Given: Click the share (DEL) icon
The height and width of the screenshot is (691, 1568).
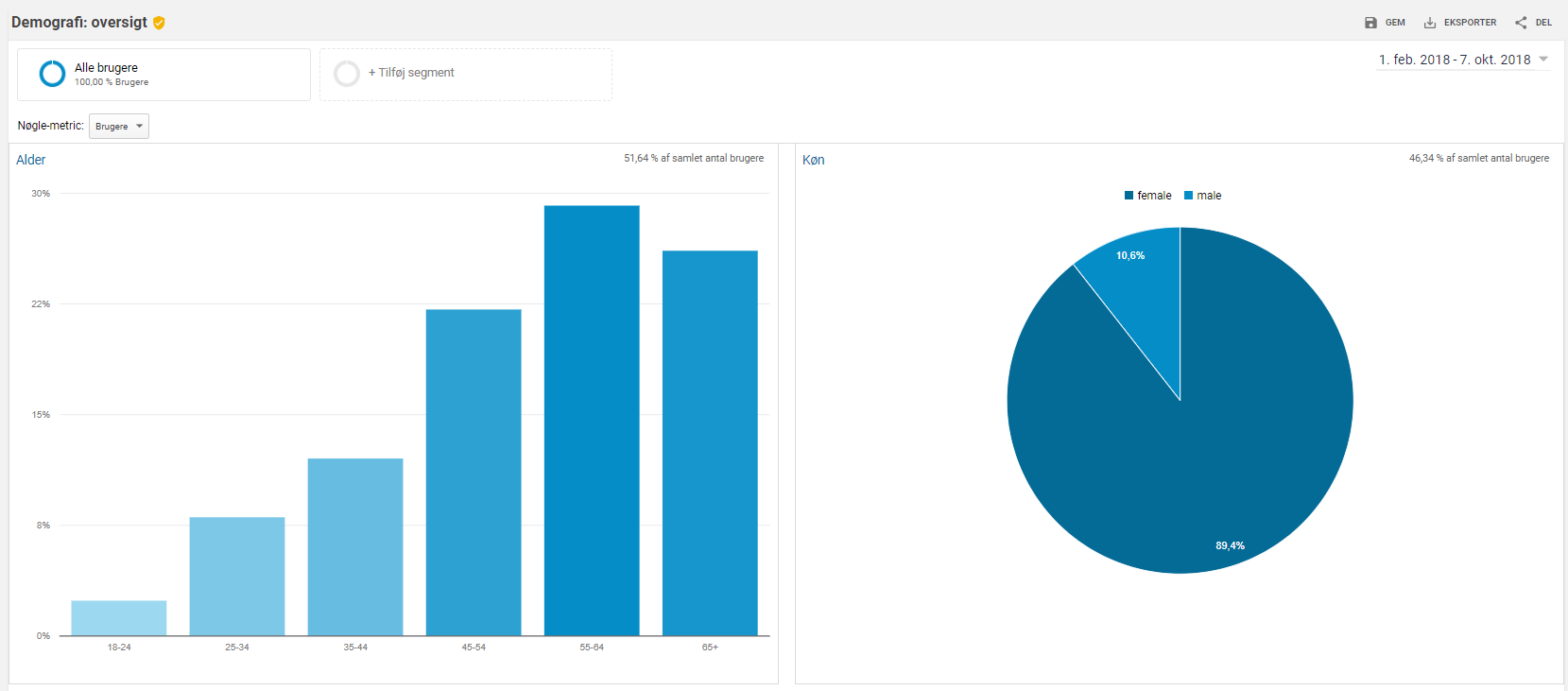Looking at the screenshot, I should pyautogui.click(x=1521, y=23).
